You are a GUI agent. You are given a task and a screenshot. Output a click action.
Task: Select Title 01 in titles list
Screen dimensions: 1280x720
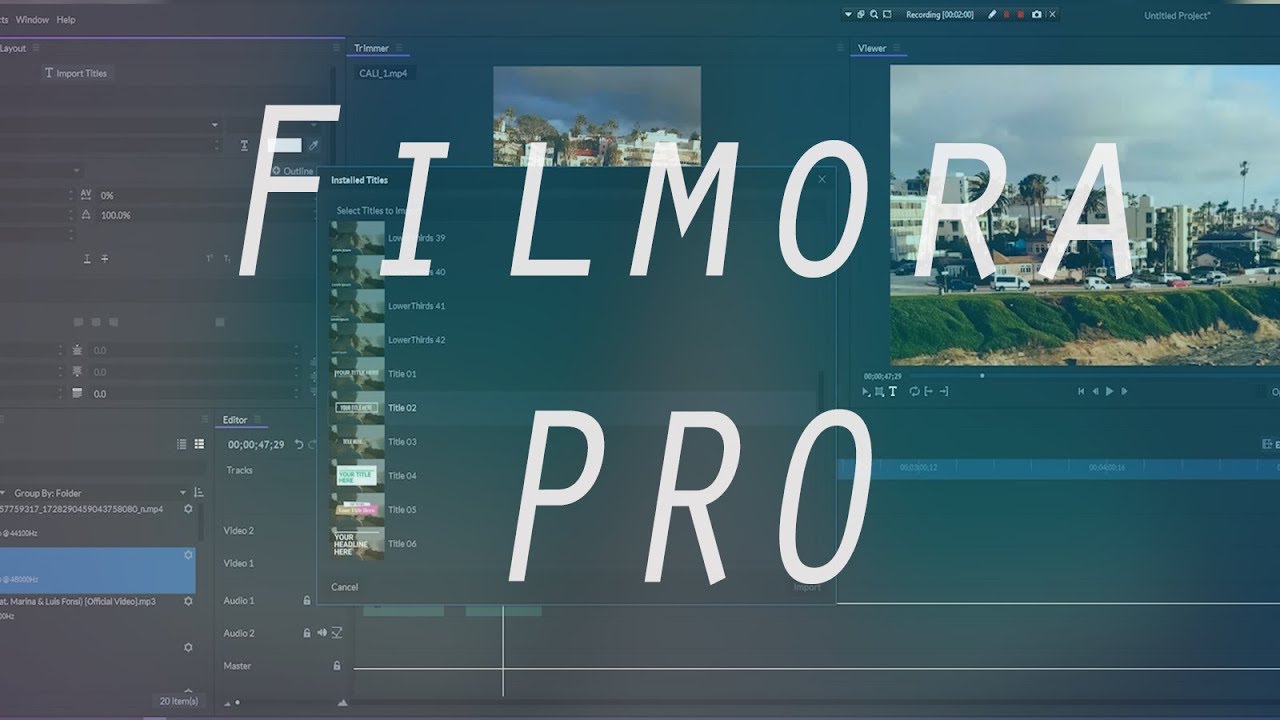(402, 374)
